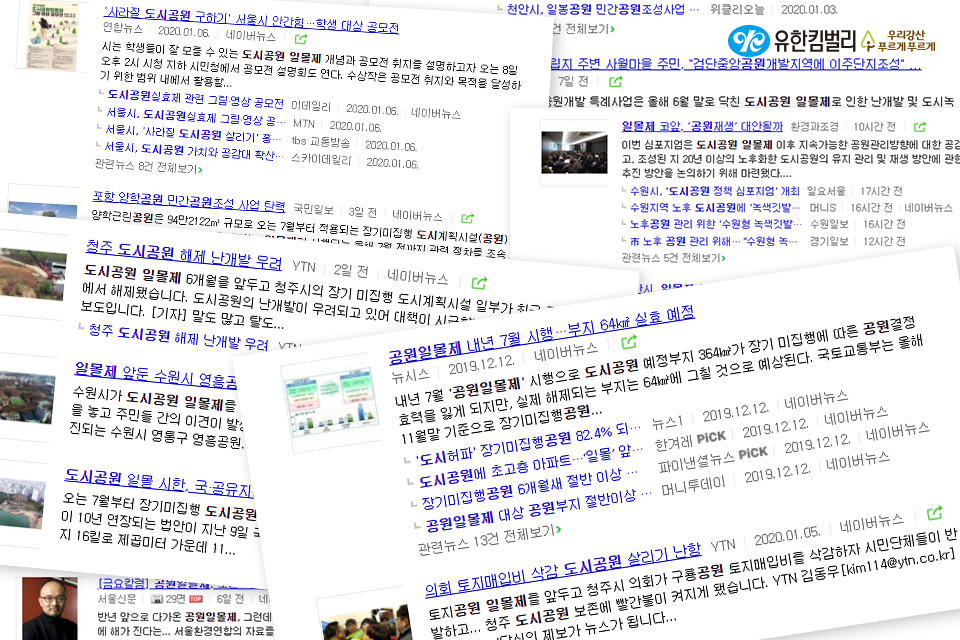
Task: Click share icon on 의회 토지매입비 삭감 article
Action: click(934, 512)
